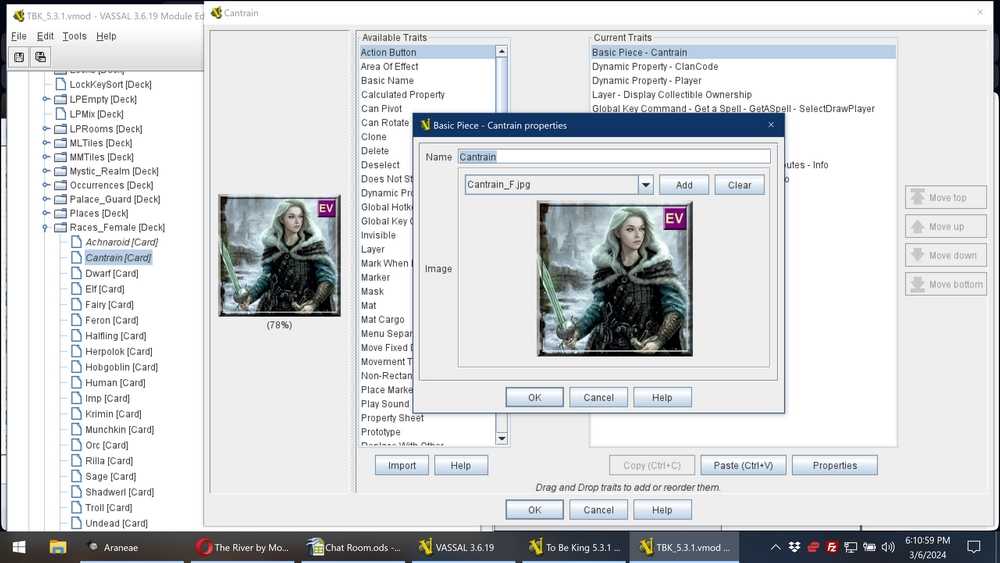Click the save toolbar icon in module editor
1000x563 pixels.
click(x=19, y=57)
